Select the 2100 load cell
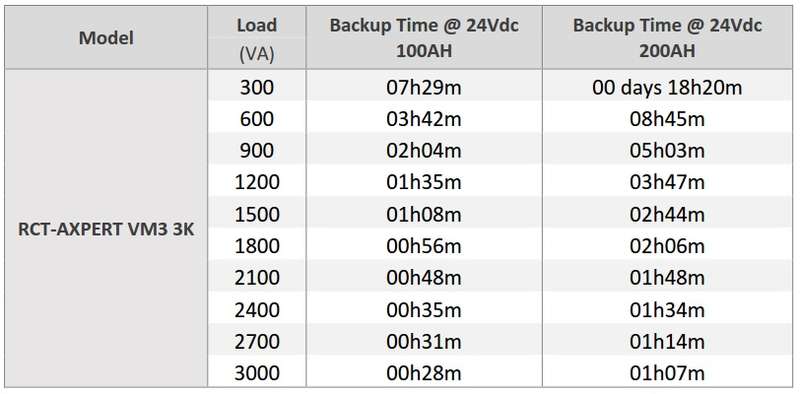The image size is (800, 394). 257,277
